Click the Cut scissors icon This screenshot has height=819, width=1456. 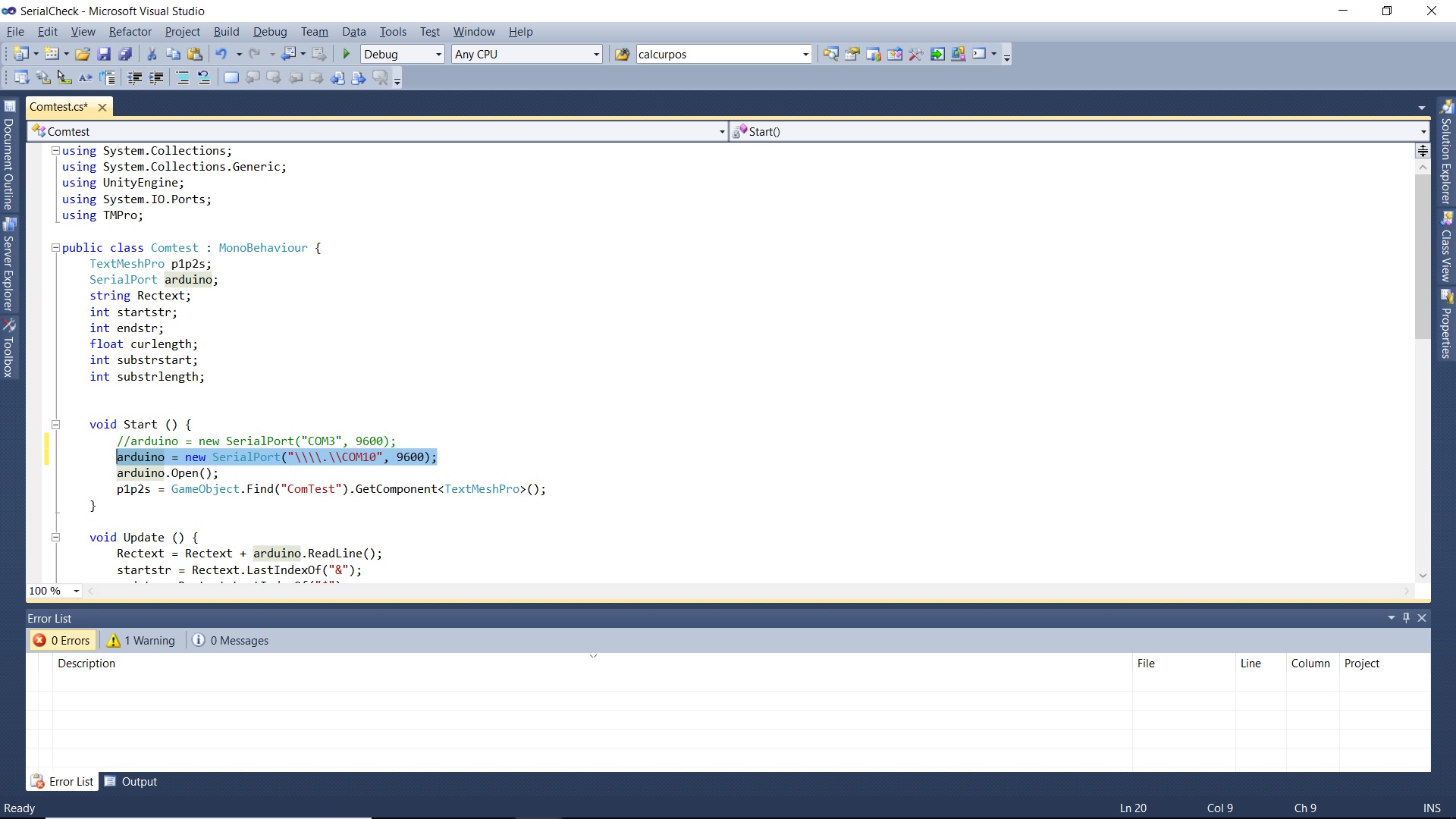[x=152, y=54]
